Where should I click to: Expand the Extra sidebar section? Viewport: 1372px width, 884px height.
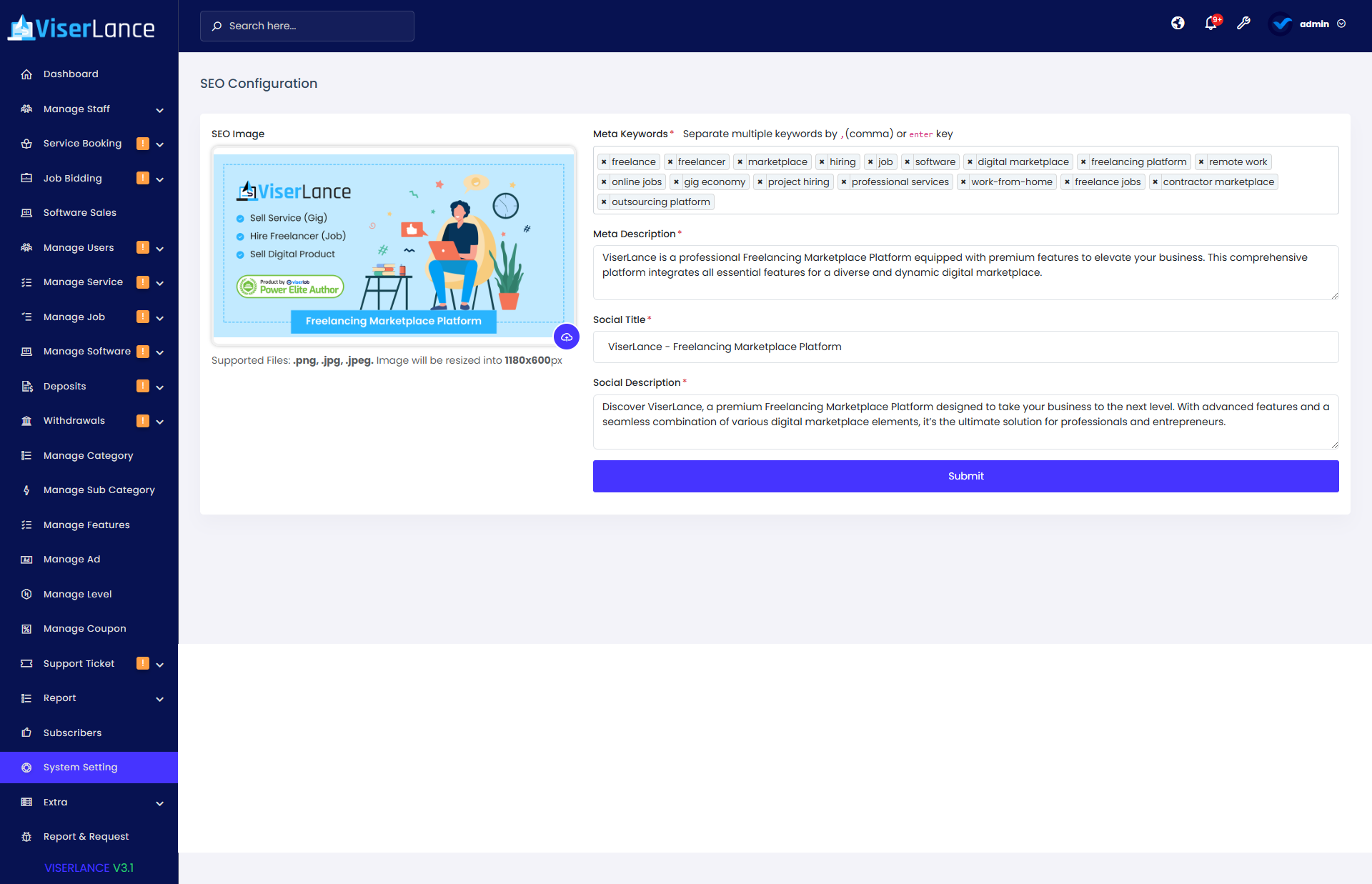pos(159,803)
